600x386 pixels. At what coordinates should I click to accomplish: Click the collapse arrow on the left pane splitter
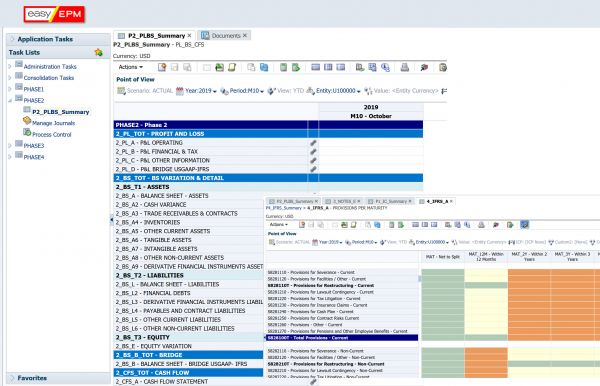tap(111, 220)
